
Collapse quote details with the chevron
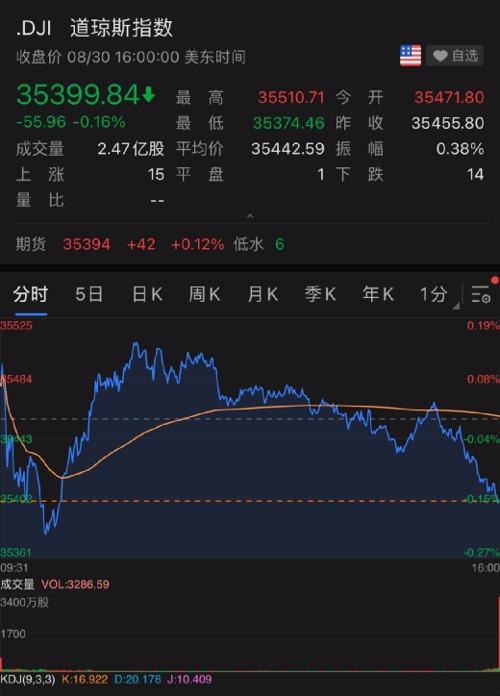[x=250, y=216]
